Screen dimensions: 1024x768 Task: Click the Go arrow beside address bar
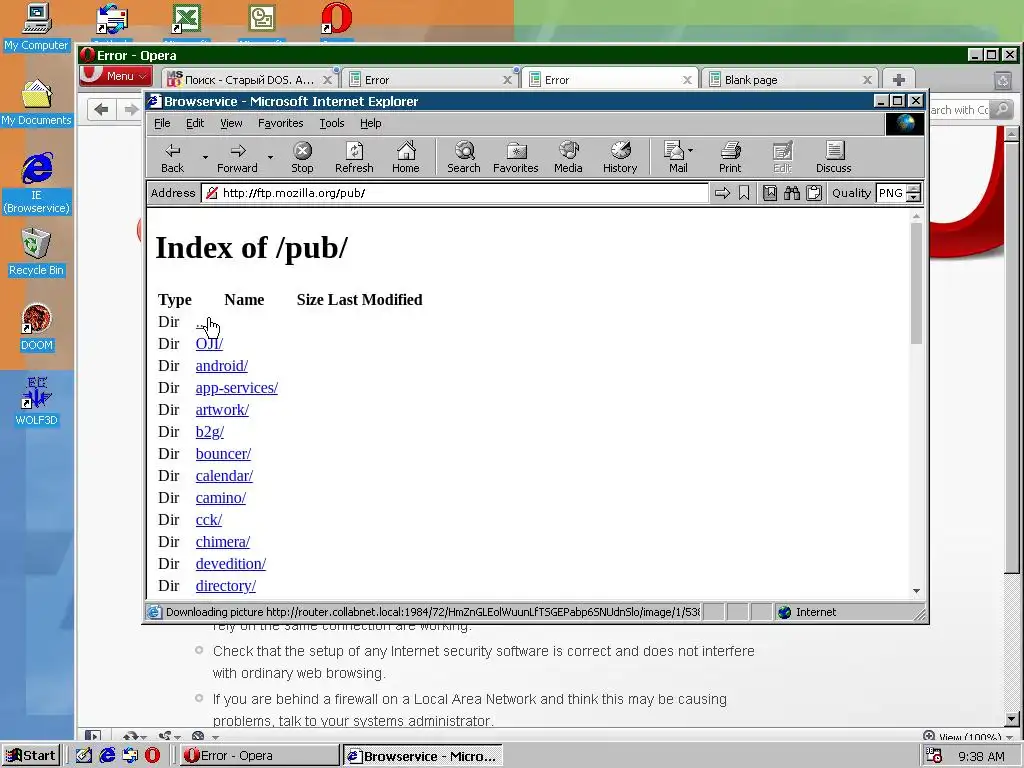722,193
